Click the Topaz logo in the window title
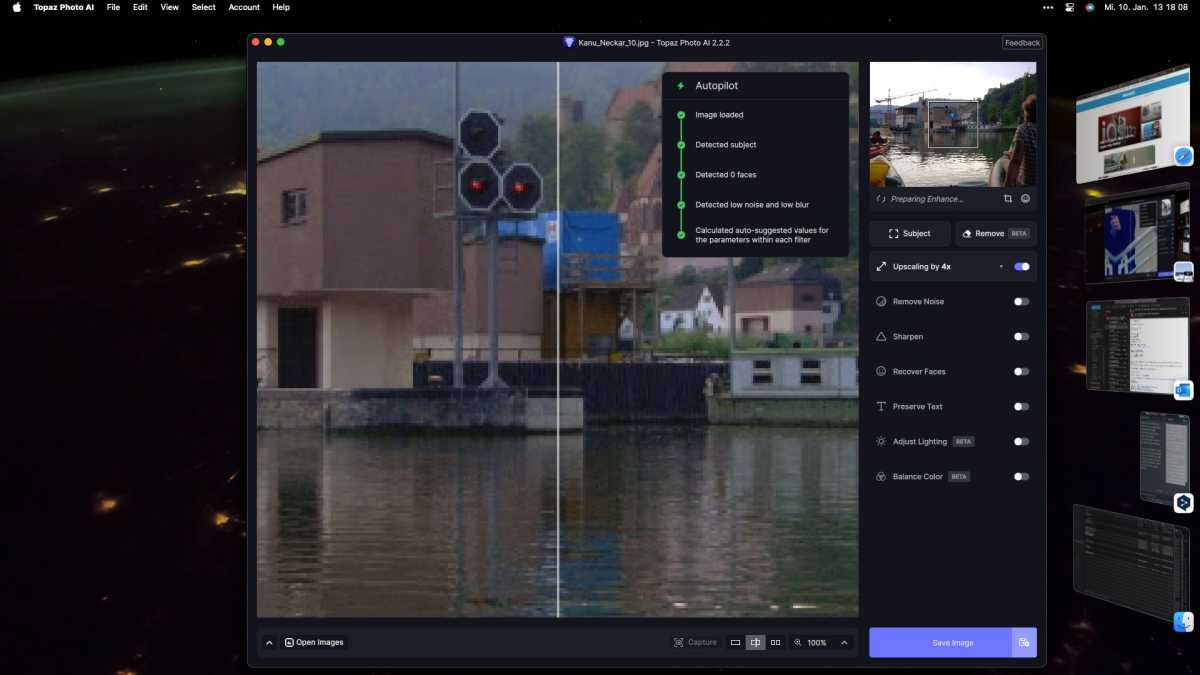The height and width of the screenshot is (675, 1200). coord(569,43)
